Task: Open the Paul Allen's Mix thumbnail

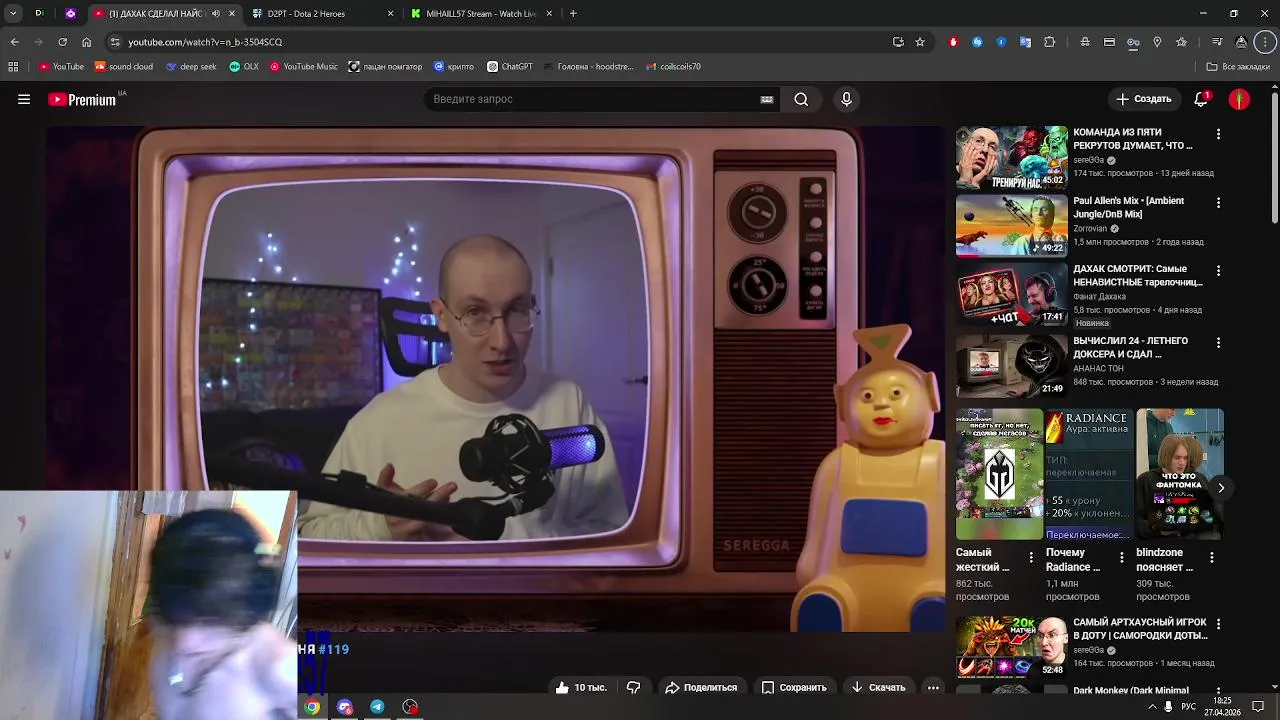Action: (1011, 226)
